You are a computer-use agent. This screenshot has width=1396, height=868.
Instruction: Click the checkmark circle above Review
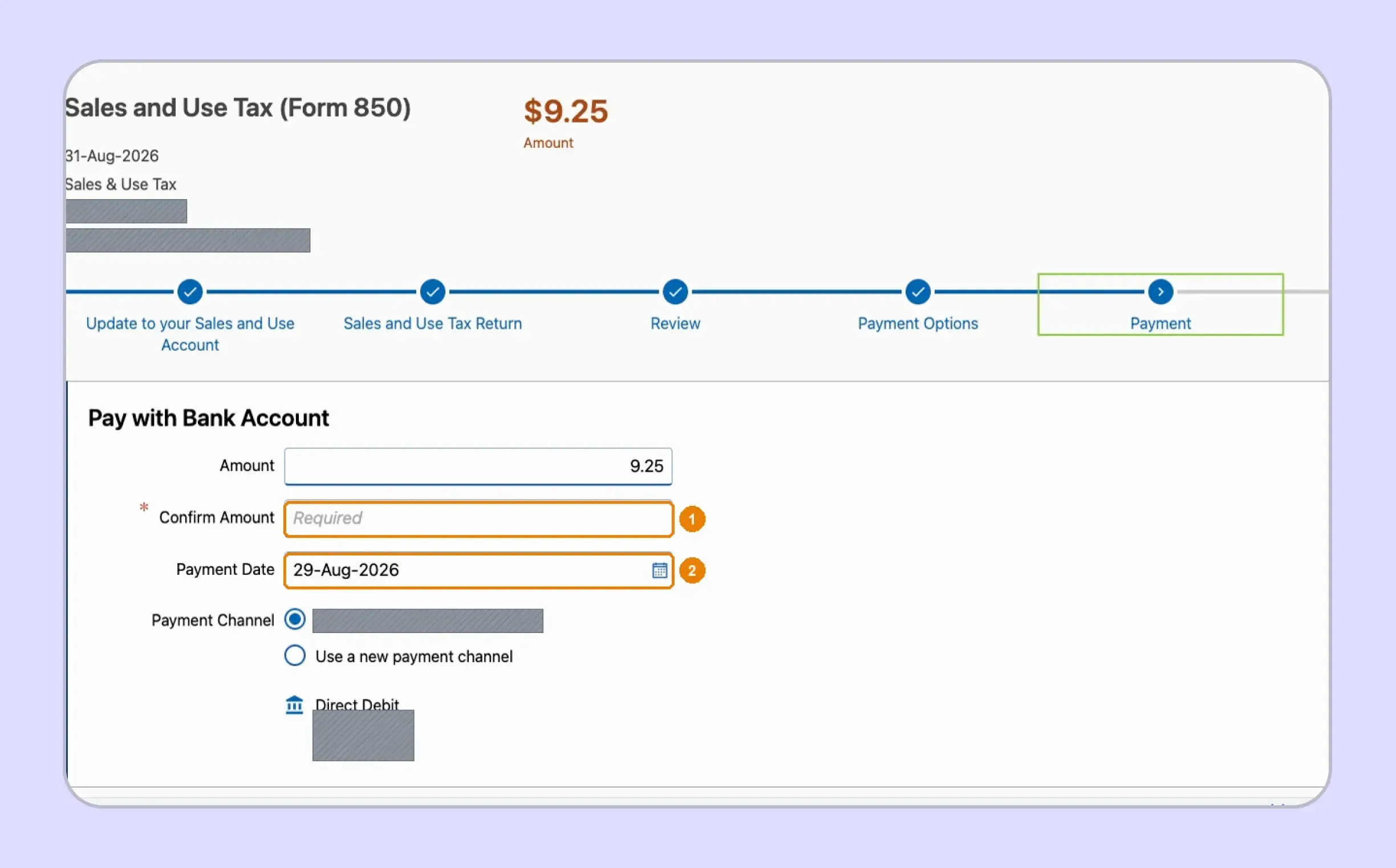[x=675, y=291]
